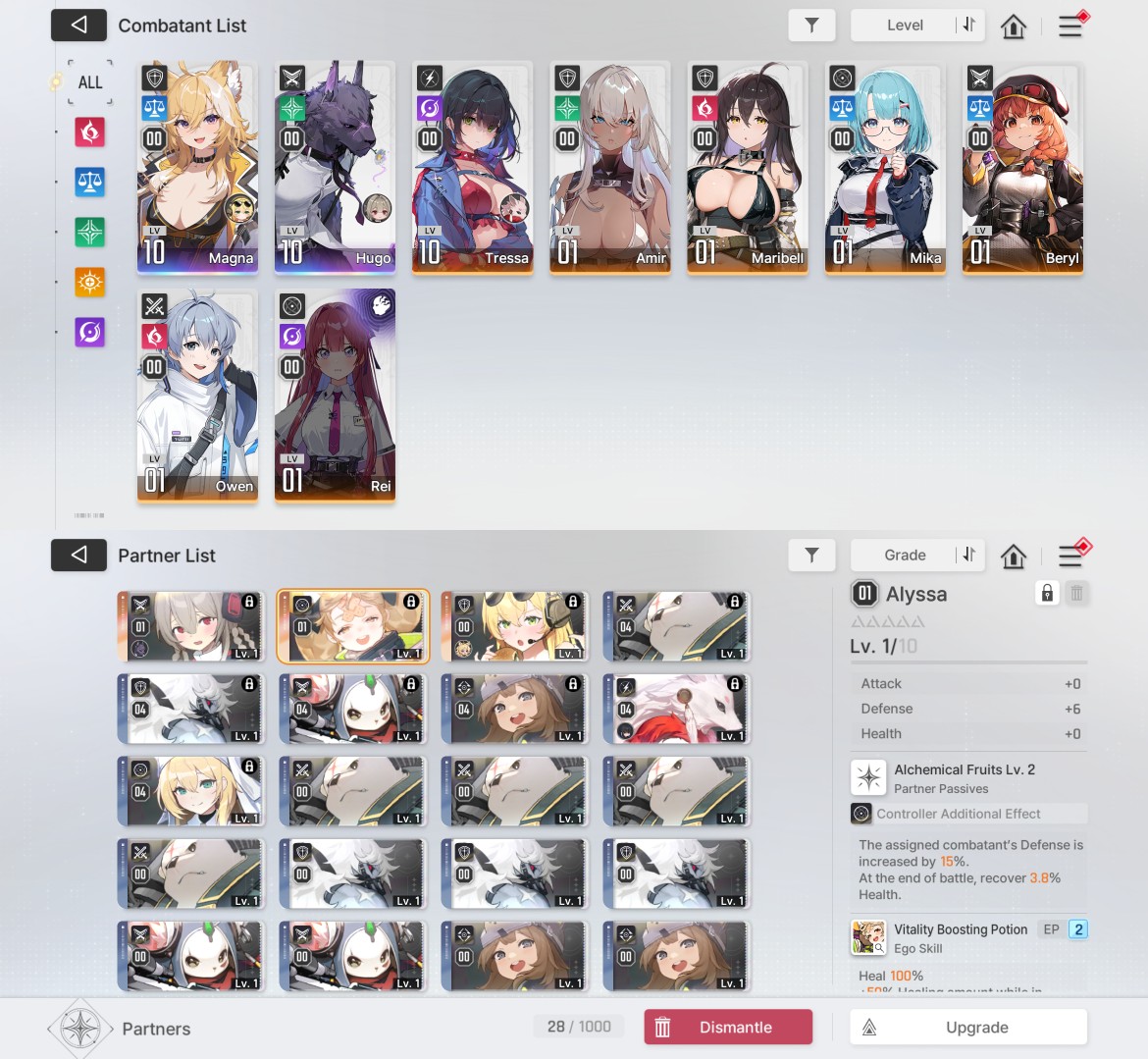The height and width of the screenshot is (1059, 1148).
Task: Click Magna's equipped partner badge
Action: [x=239, y=209]
